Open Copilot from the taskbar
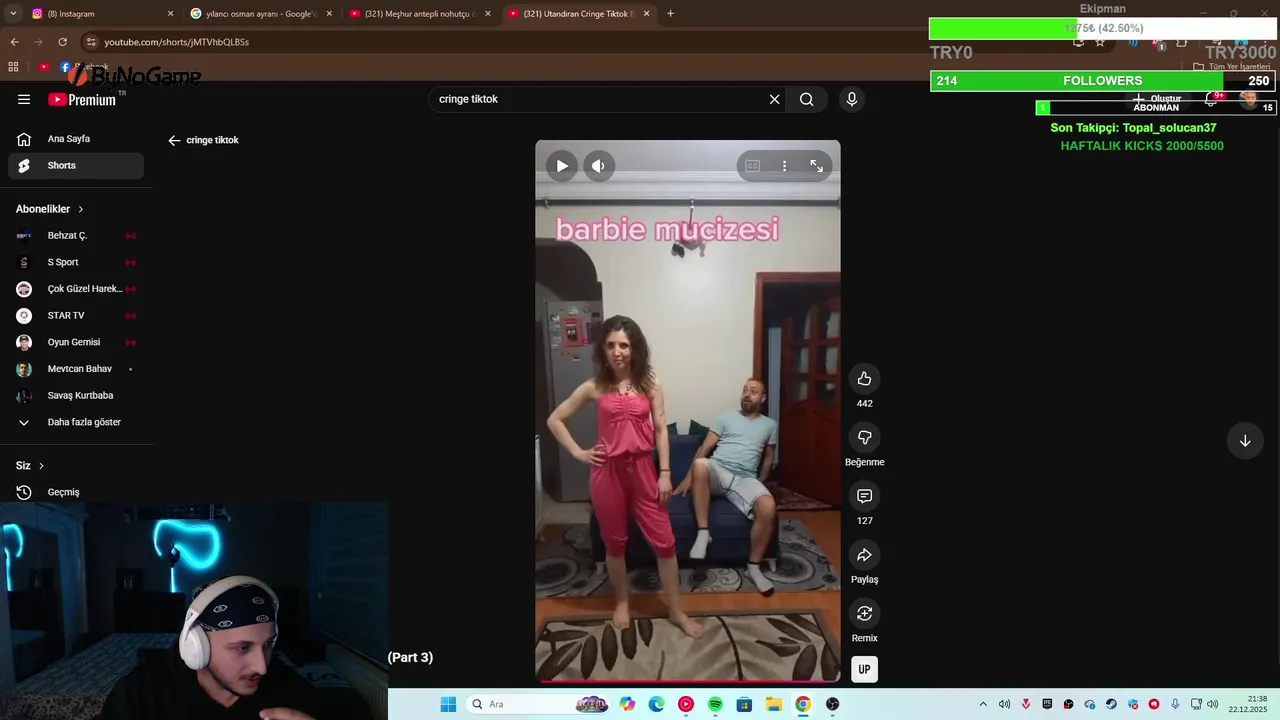The image size is (1280, 720). (x=627, y=704)
